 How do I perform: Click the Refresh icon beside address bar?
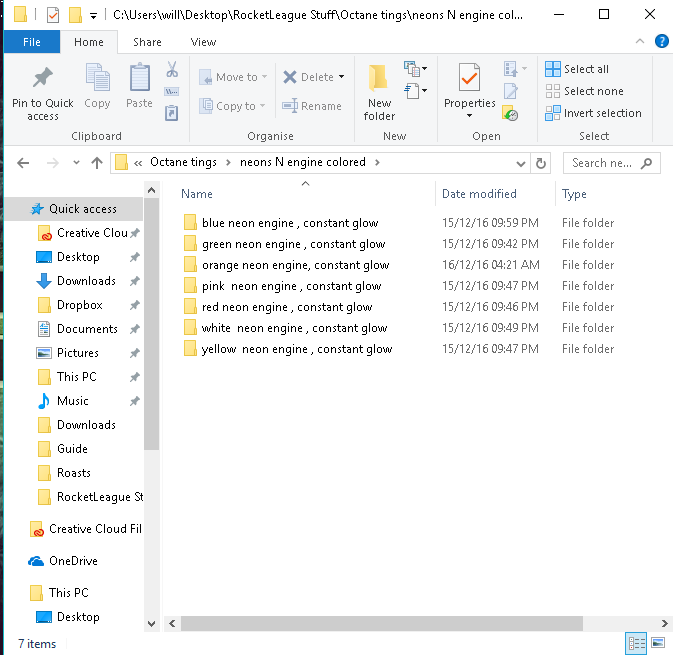pos(541,163)
